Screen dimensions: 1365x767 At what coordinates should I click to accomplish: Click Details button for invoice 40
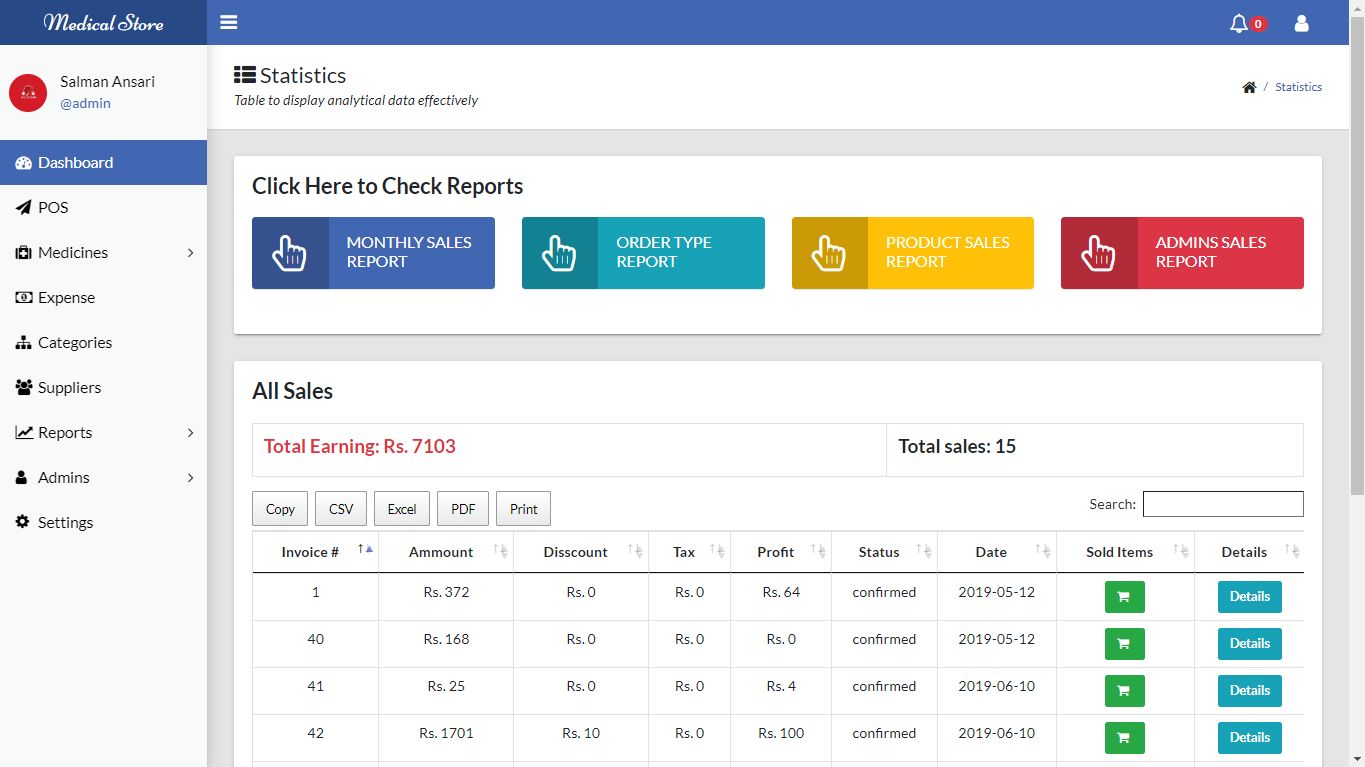pos(1249,644)
